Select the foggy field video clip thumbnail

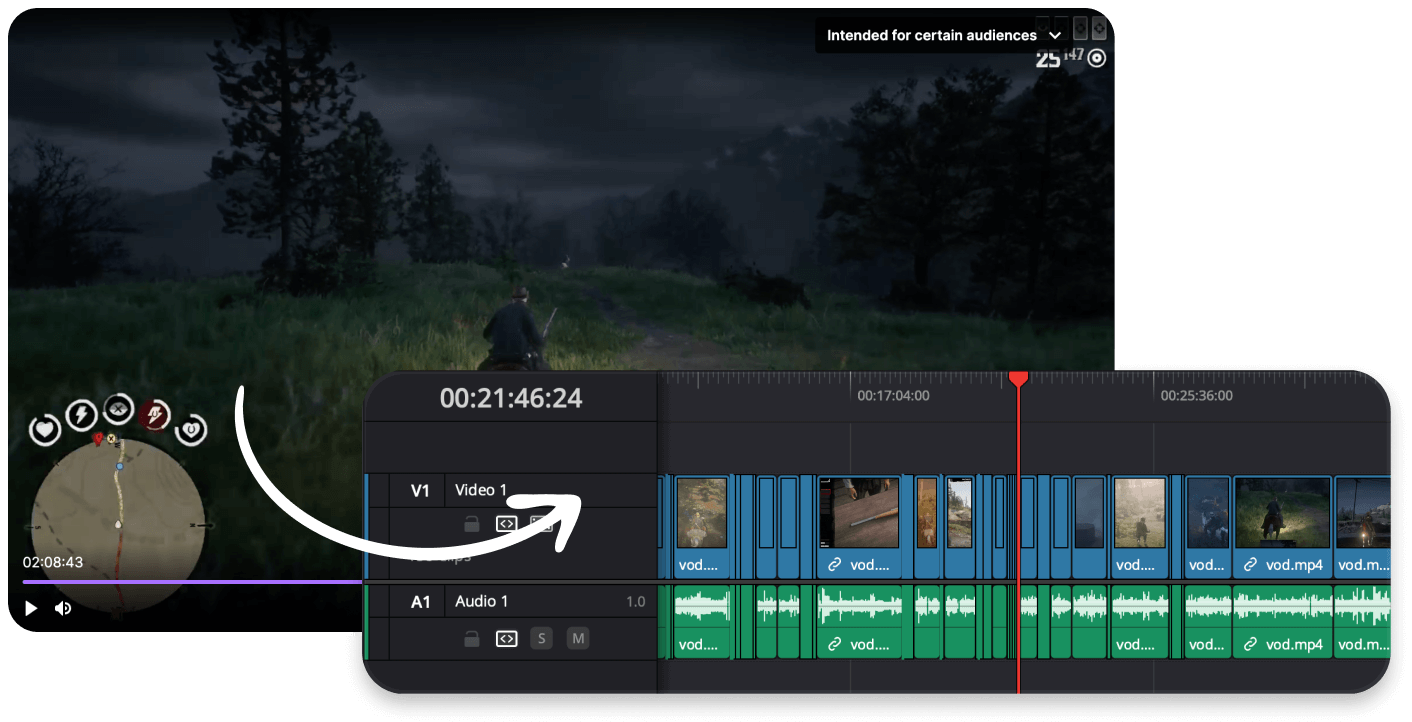coord(1139,513)
